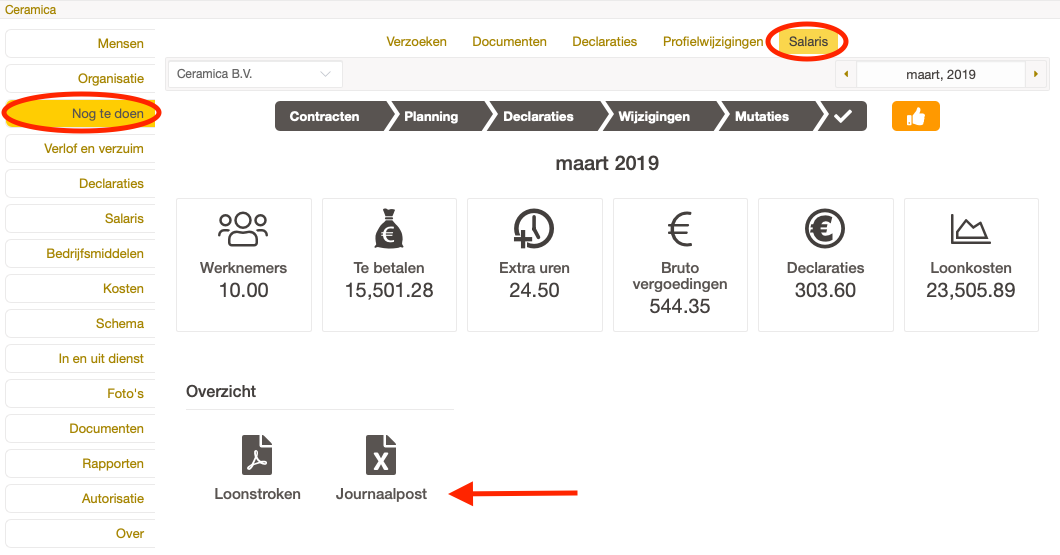Click the Werknemers people icon
This screenshot has height=555, width=1060.
pyautogui.click(x=243, y=229)
